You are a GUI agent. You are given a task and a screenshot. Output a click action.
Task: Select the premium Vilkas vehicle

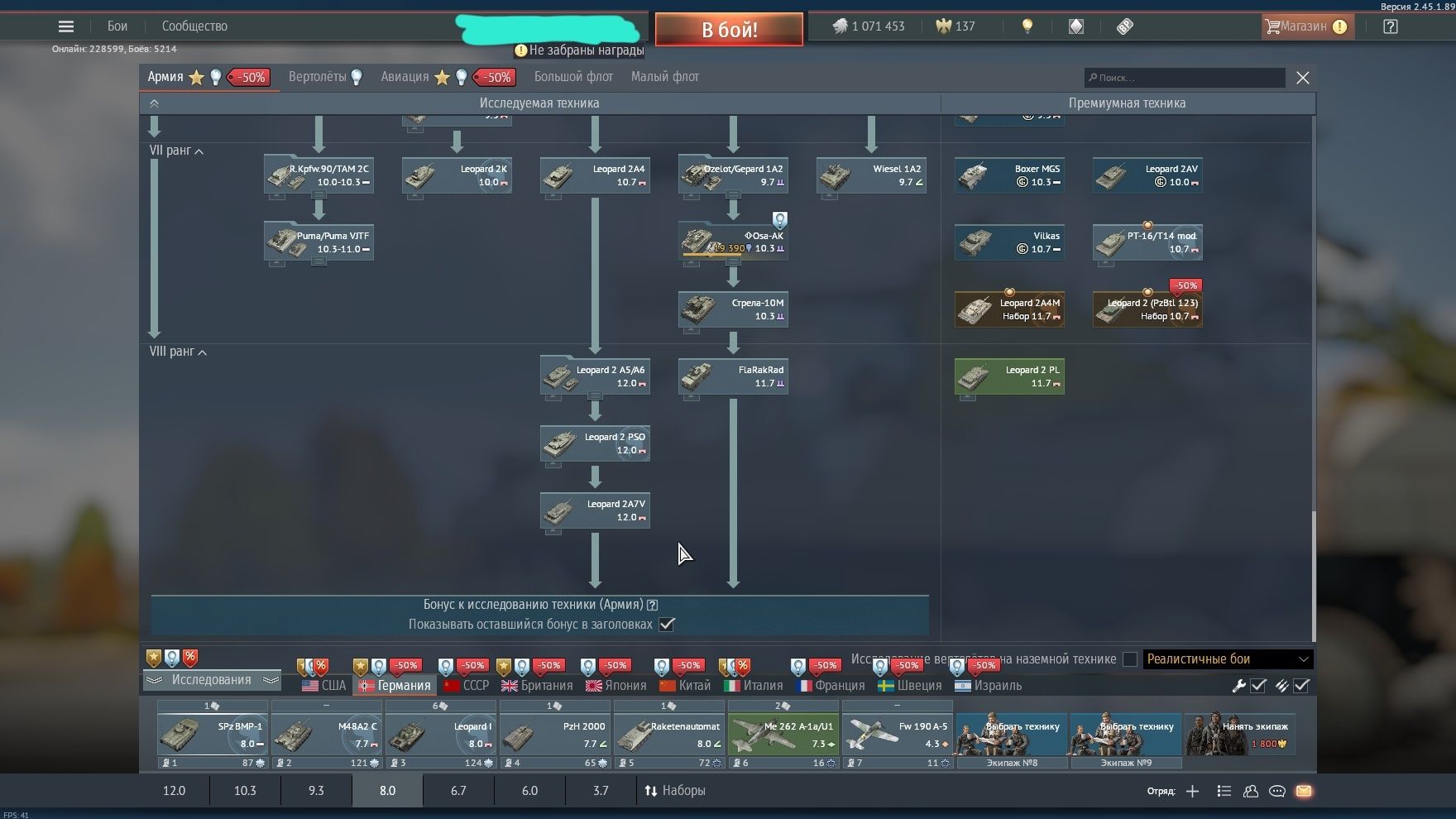(1009, 242)
